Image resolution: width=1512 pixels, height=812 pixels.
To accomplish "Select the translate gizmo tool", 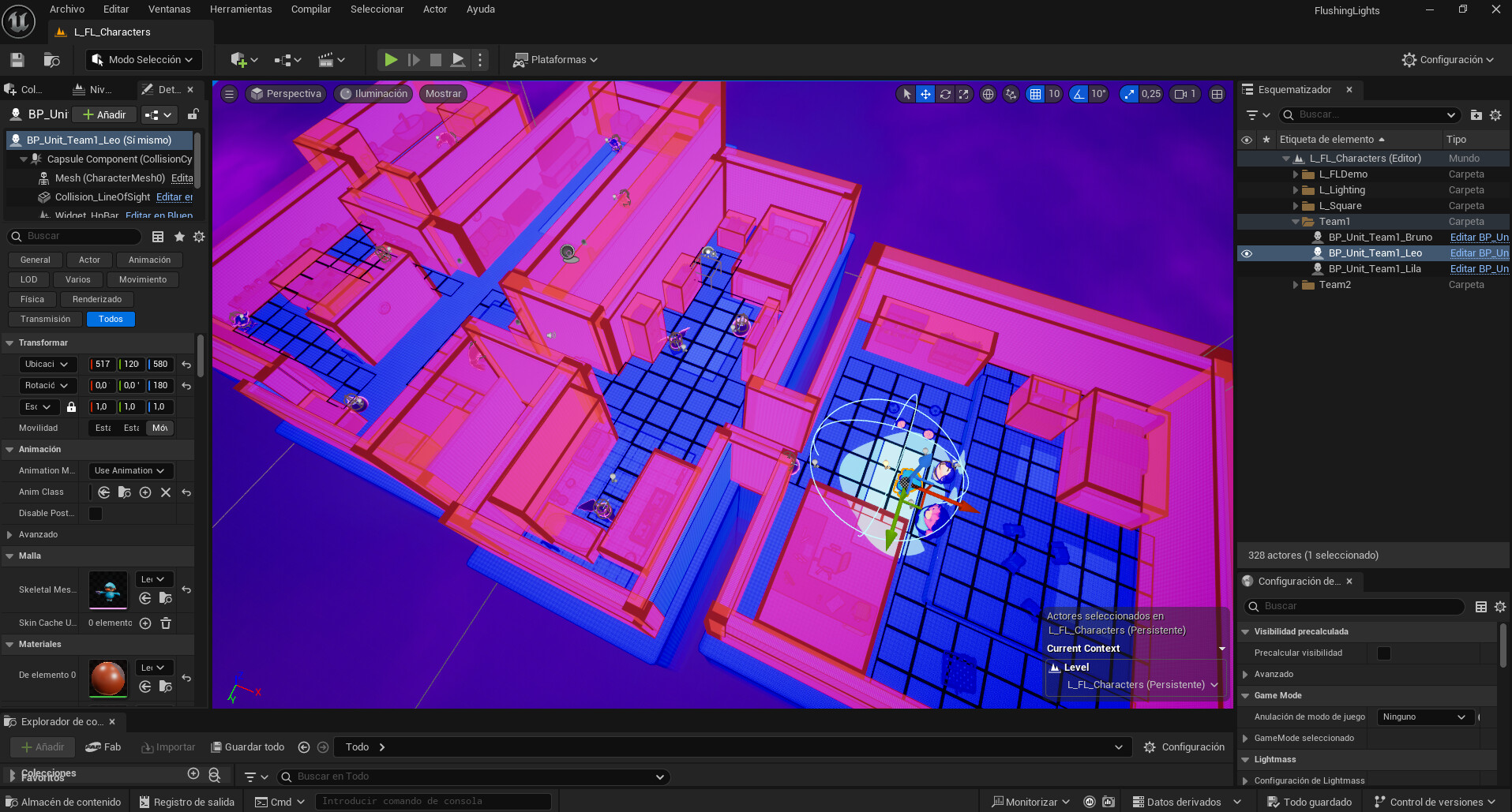I will click(x=925, y=94).
